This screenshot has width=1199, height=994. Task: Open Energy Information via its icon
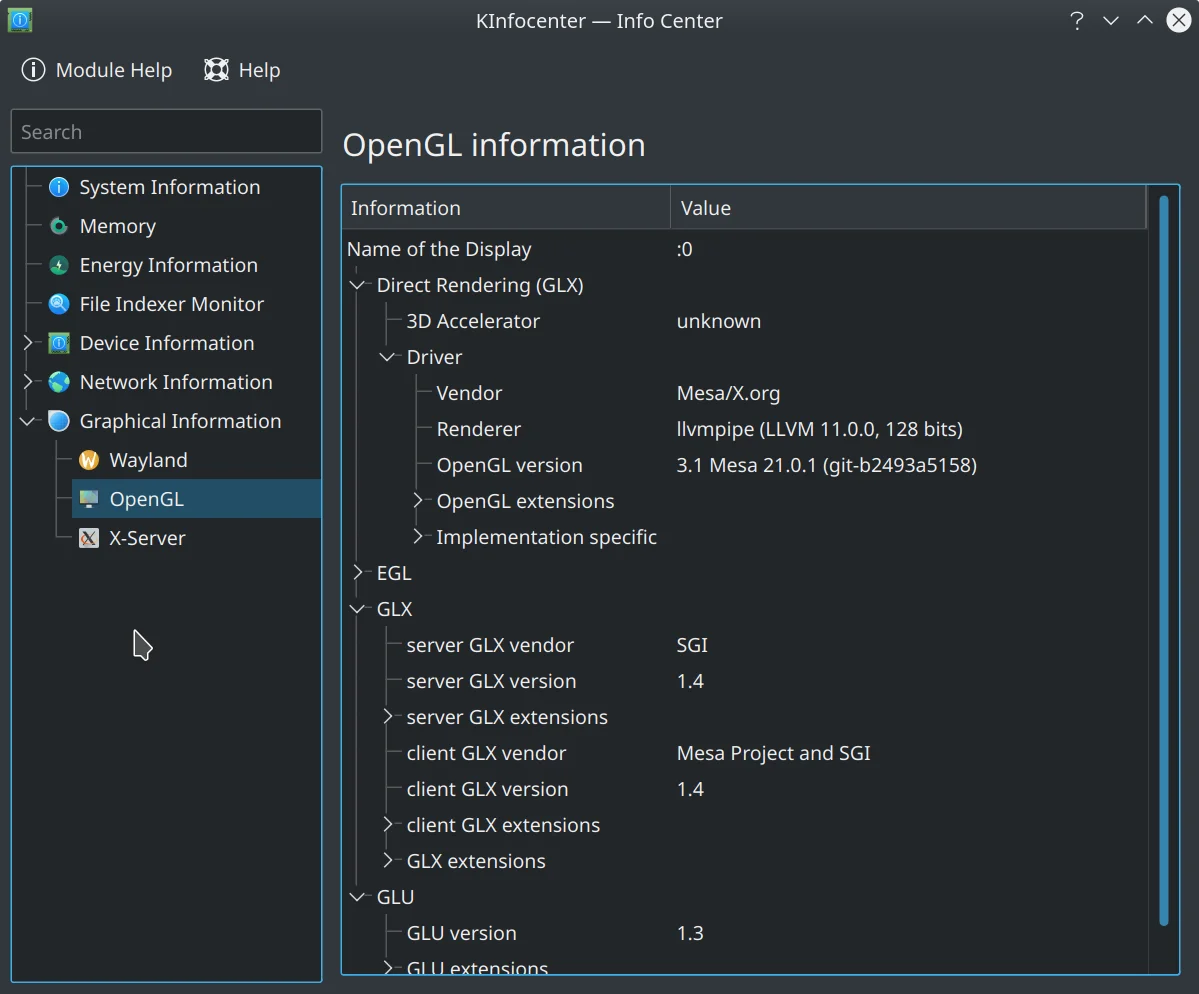click(59, 265)
